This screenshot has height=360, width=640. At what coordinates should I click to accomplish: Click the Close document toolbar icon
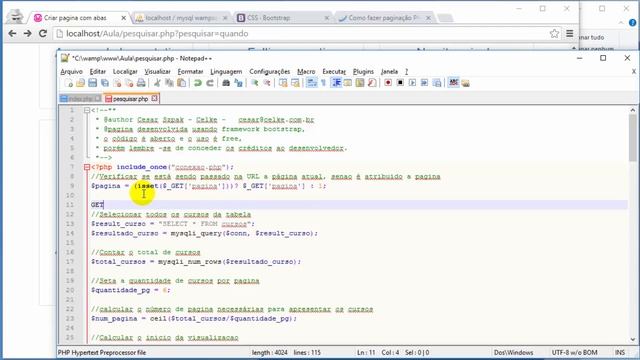(117, 83)
